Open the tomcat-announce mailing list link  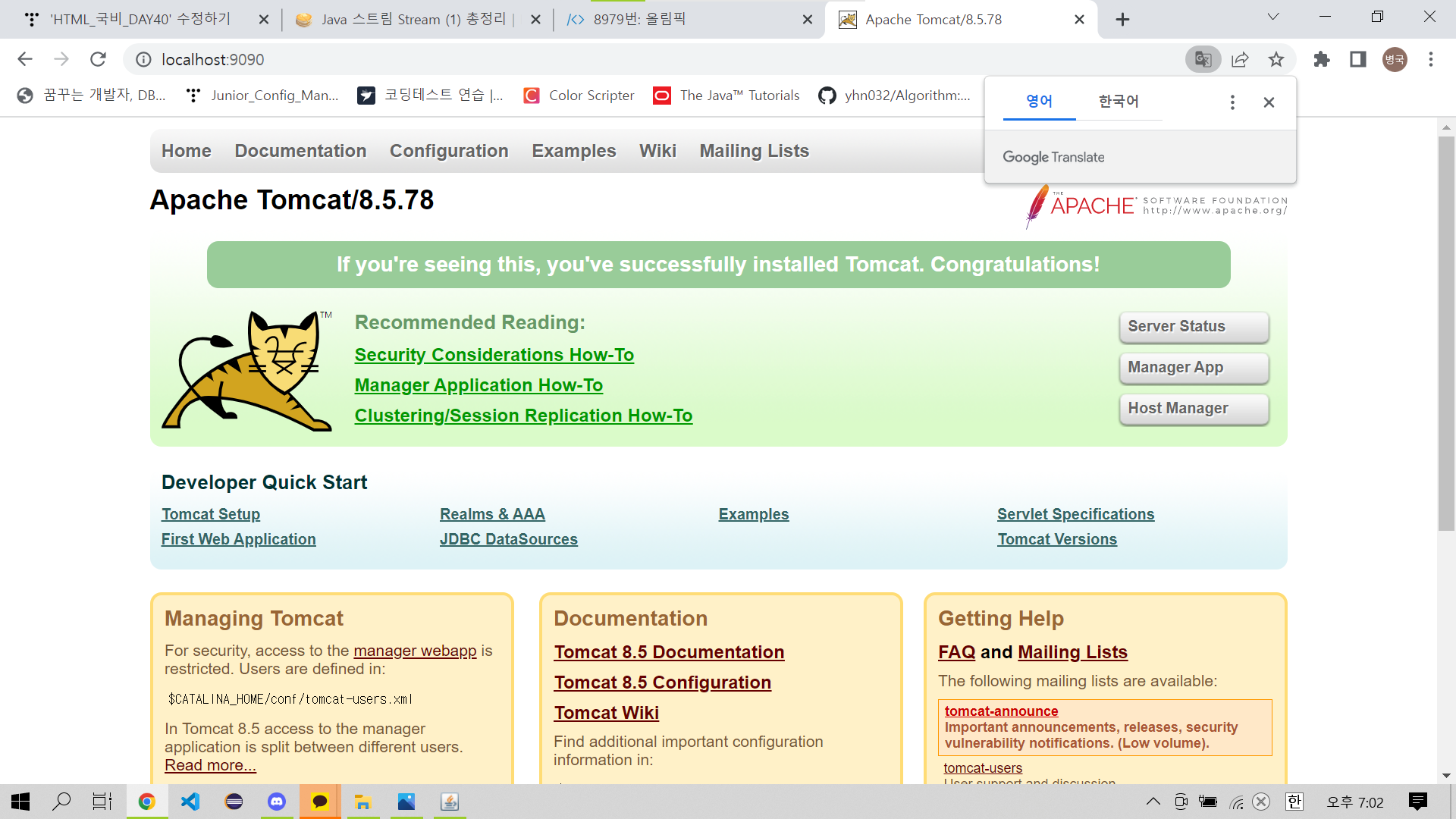coord(1001,711)
